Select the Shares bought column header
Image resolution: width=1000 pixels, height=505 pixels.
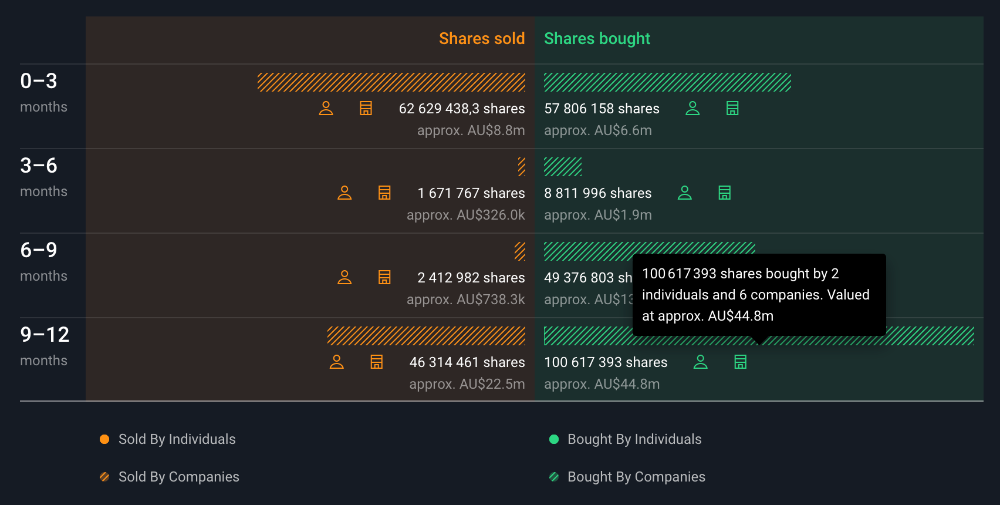(597, 39)
